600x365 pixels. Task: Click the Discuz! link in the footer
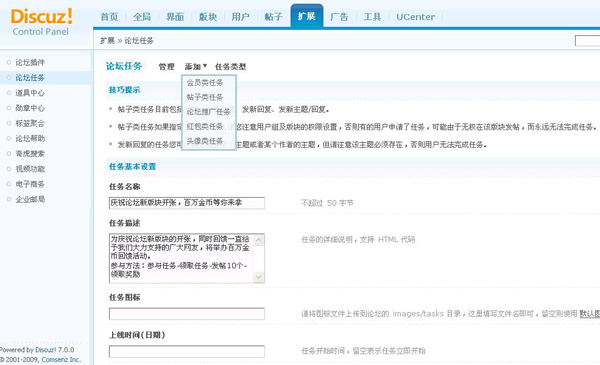tap(46, 350)
